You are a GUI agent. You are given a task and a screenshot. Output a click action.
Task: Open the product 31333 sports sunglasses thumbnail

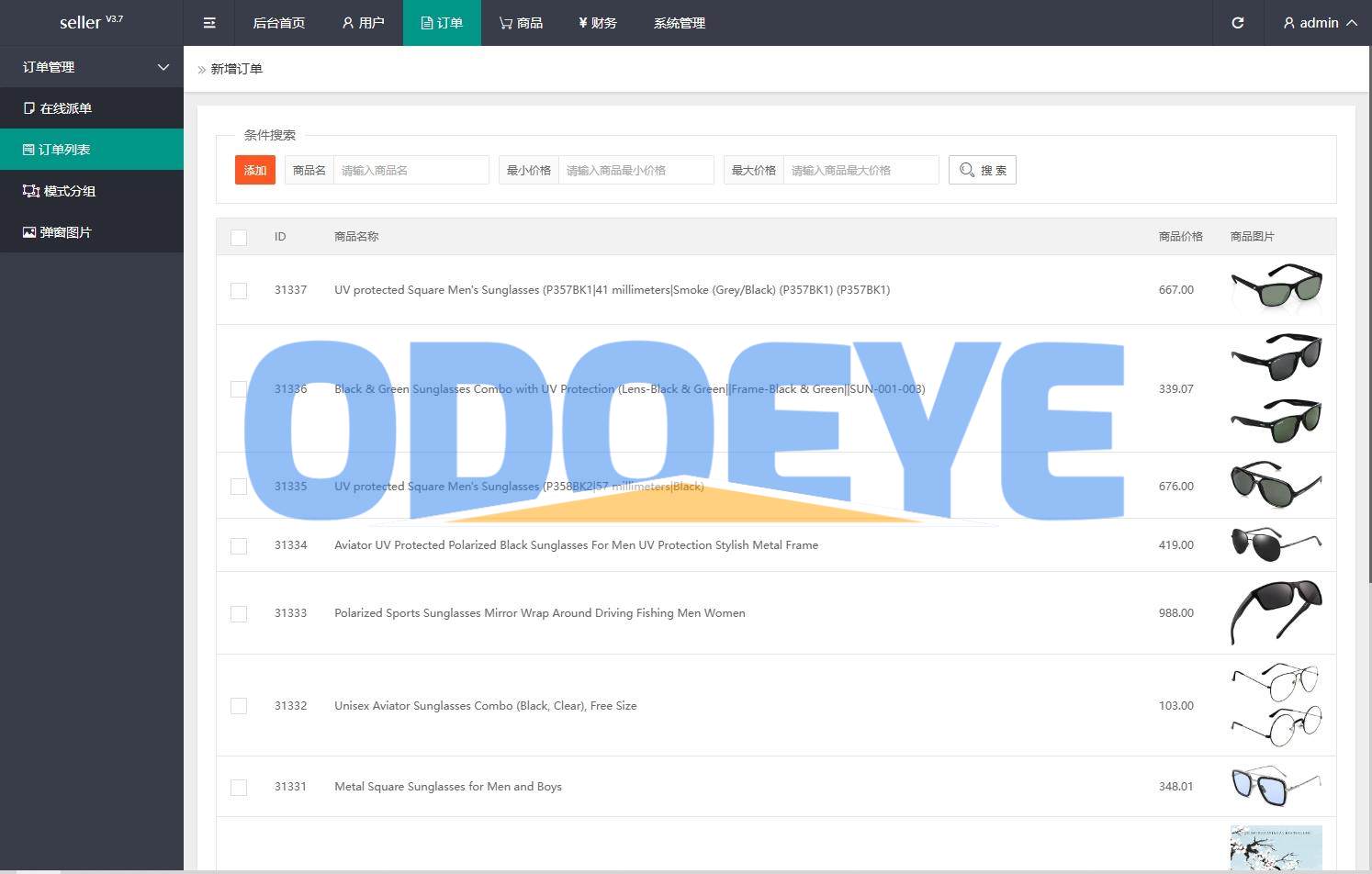click(x=1276, y=612)
